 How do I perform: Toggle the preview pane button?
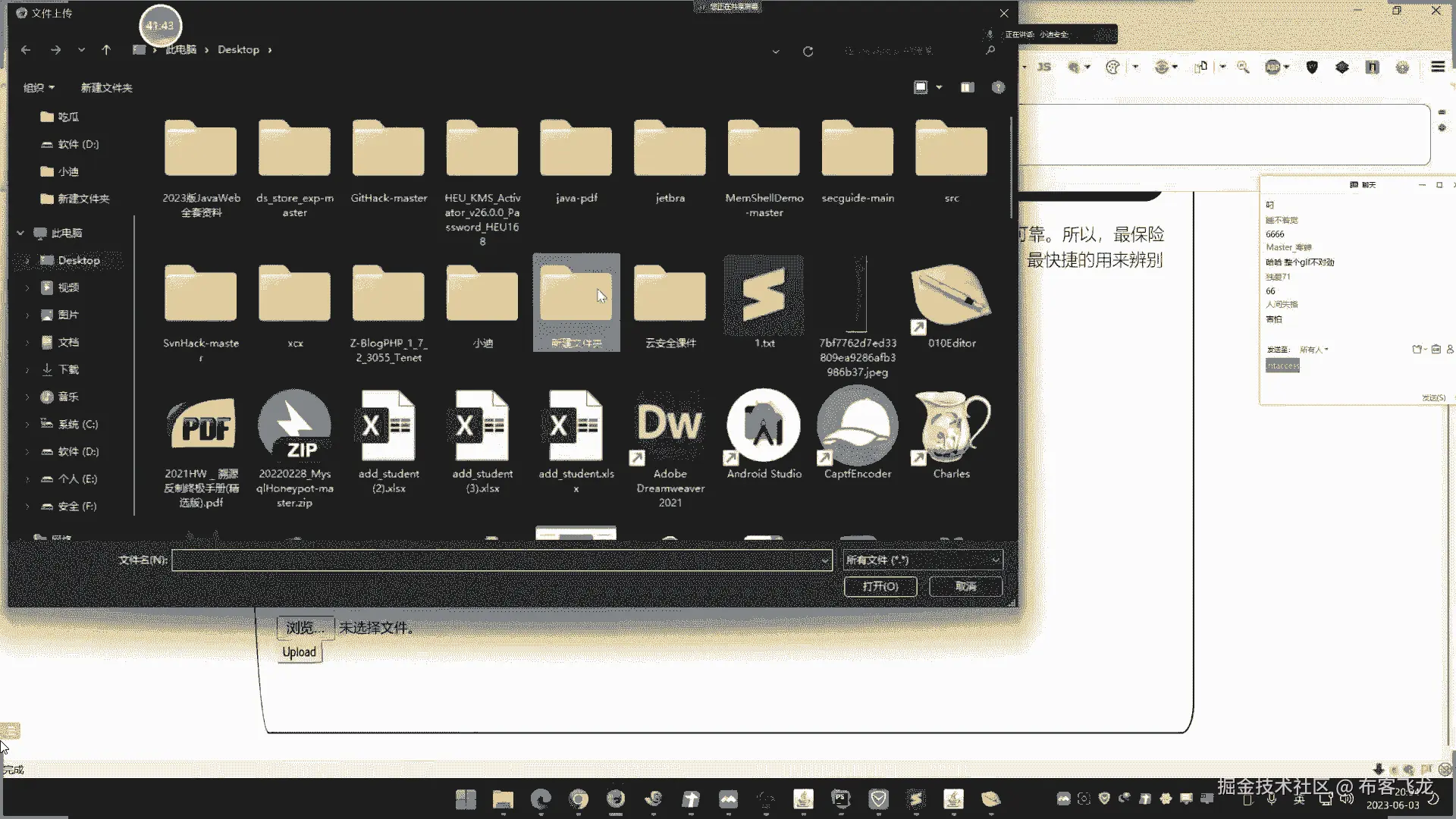point(967,88)
